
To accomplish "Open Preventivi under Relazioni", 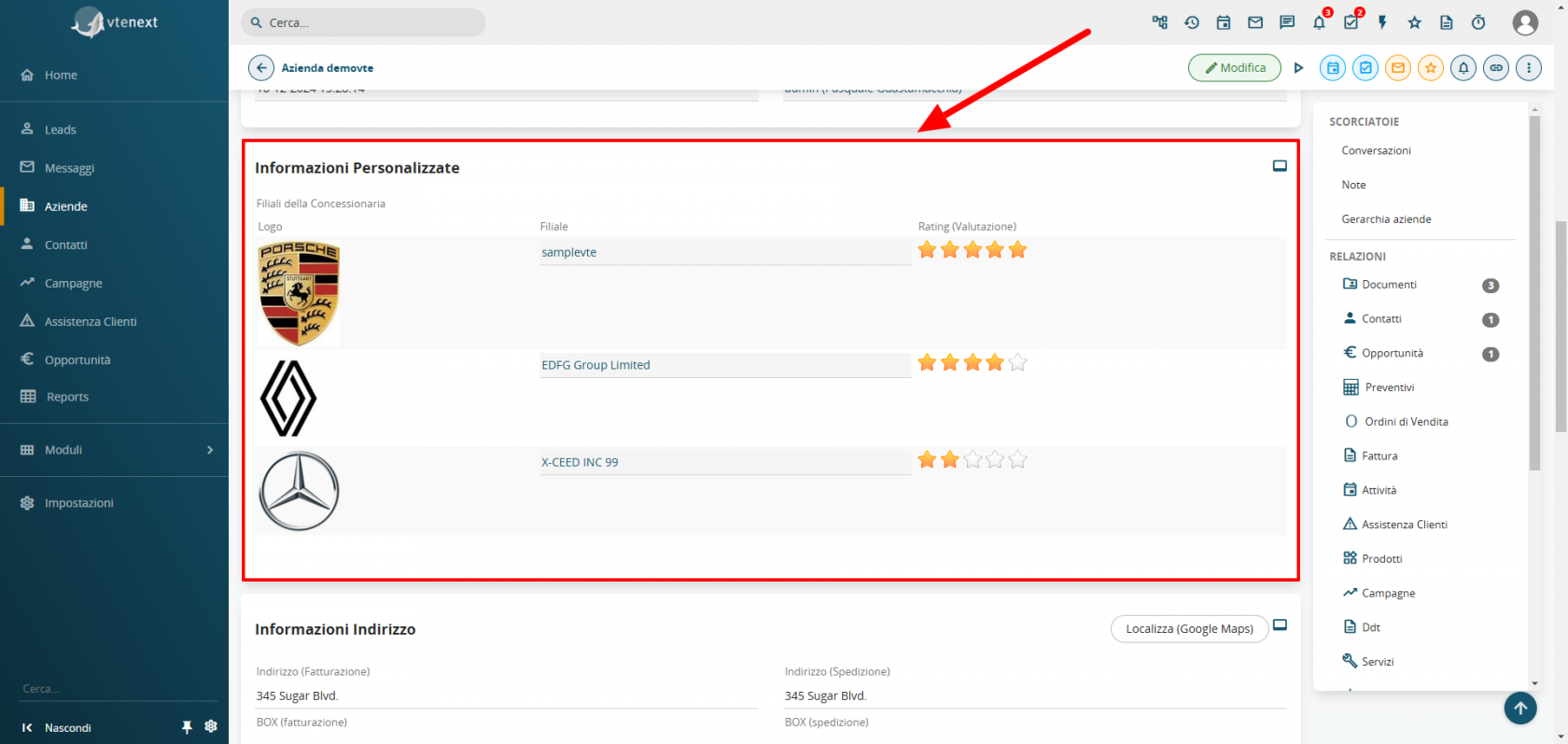I will [x=1389, y=387].
